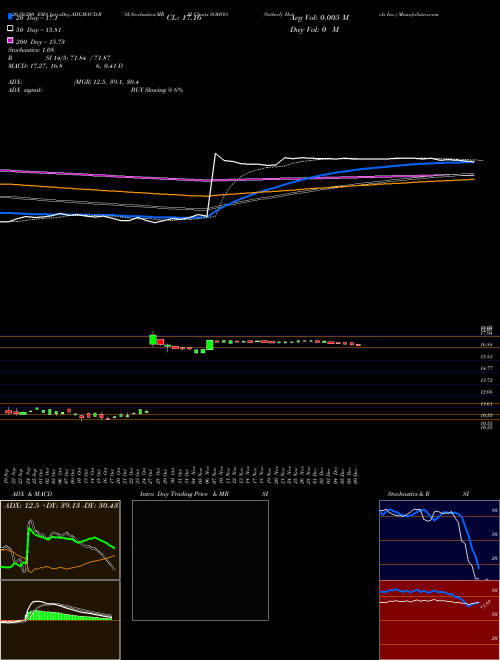Click the 13.72 price axis label

(x=487, y=380)
